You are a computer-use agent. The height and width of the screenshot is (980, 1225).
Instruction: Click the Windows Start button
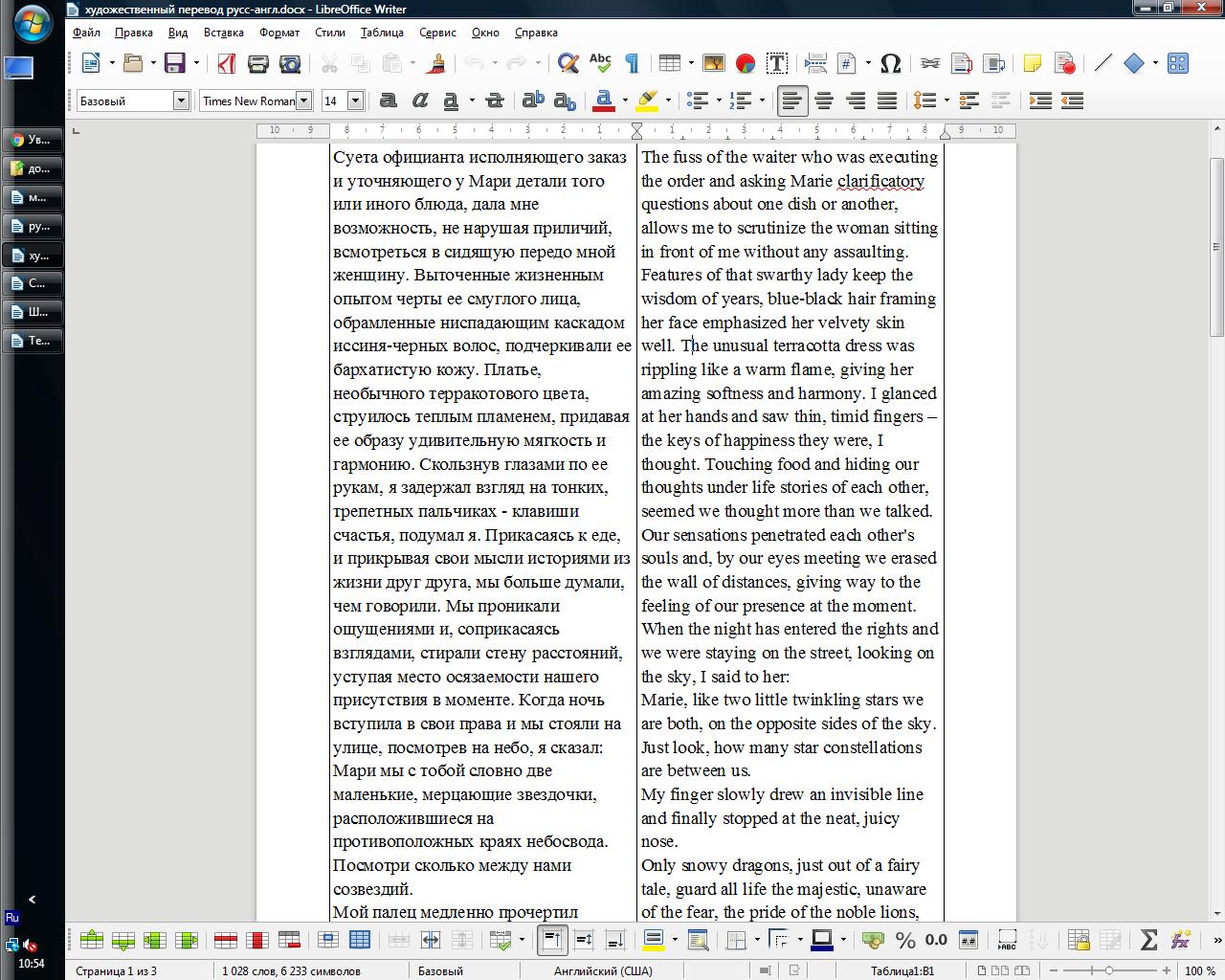(32, 25)
